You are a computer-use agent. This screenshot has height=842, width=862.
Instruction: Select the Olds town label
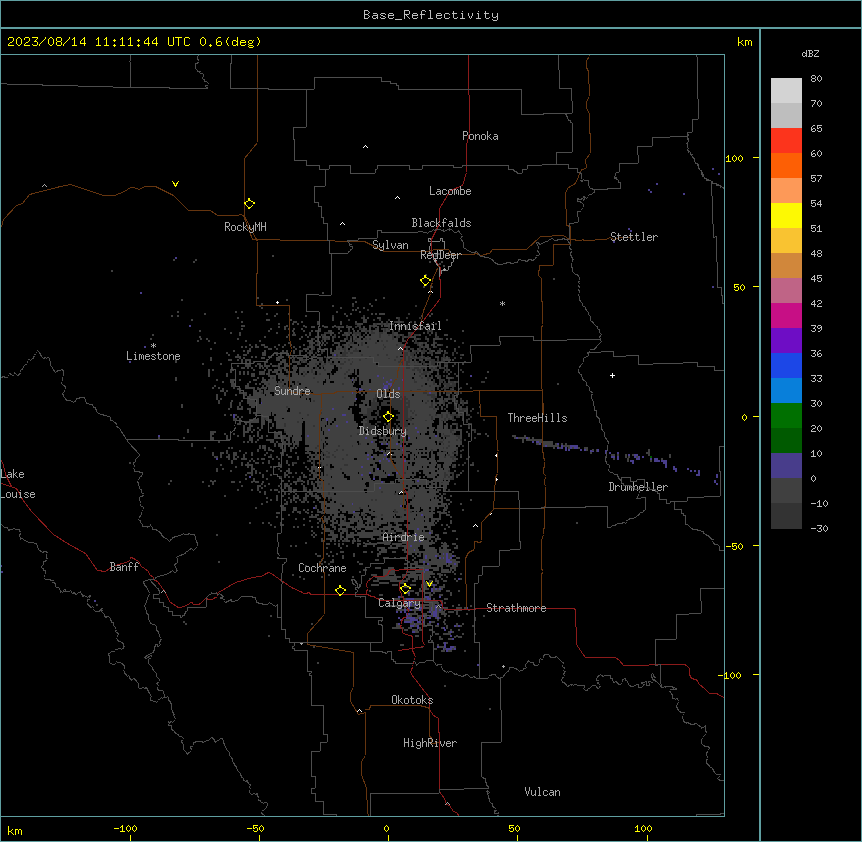(388, 394)
